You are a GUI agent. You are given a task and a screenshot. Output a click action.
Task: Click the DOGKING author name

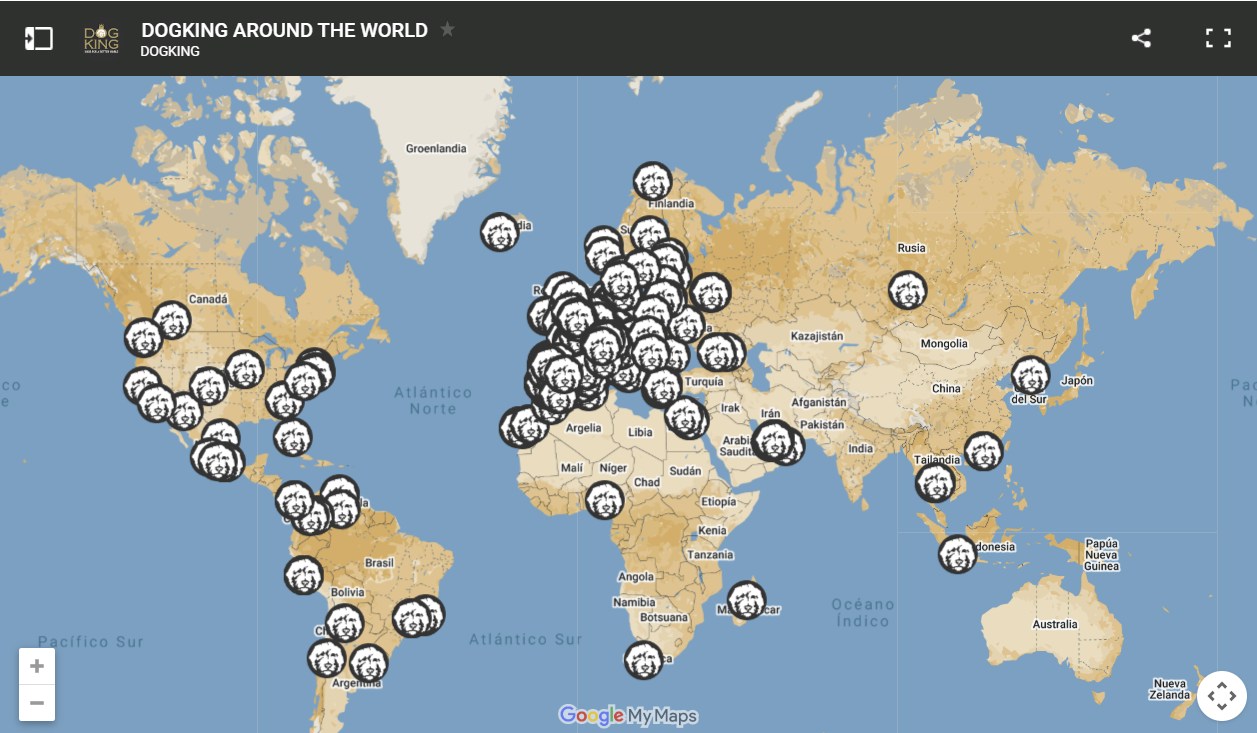(170, 51)
